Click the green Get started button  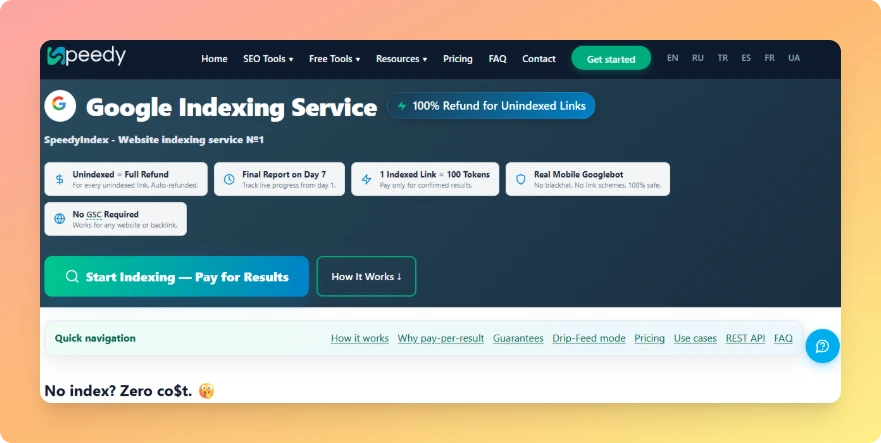[611, 58]
